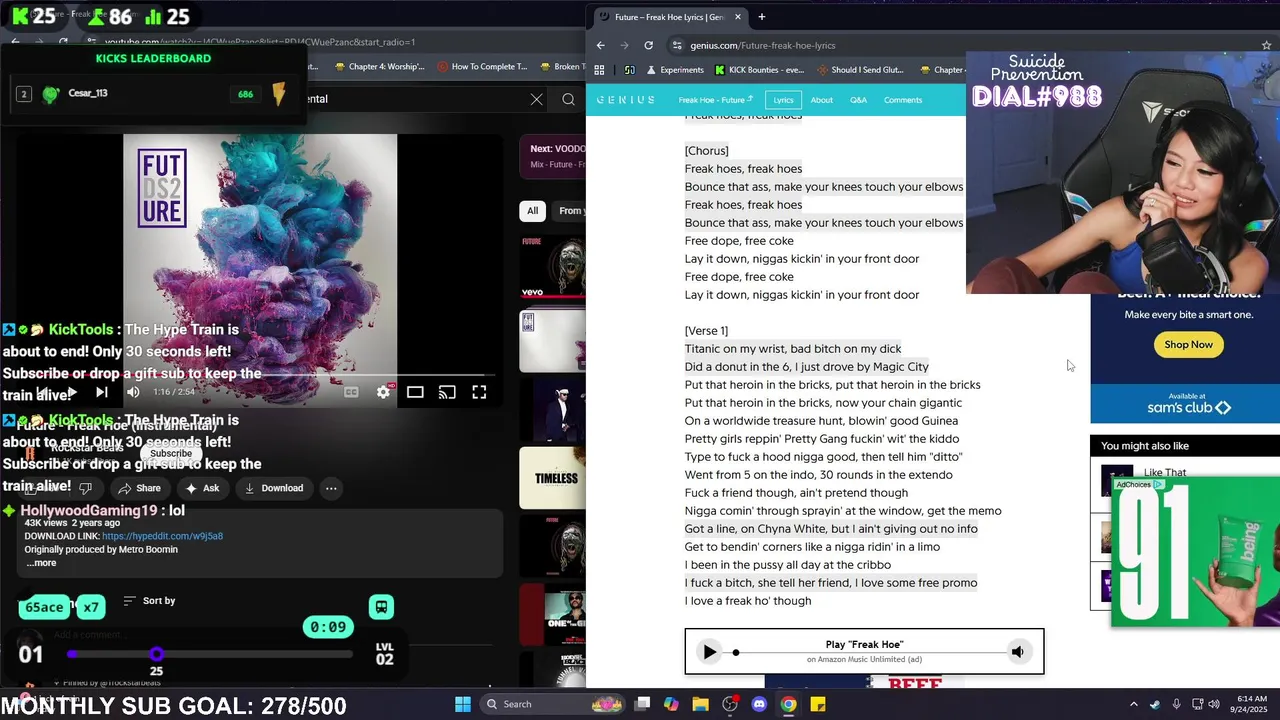
Task: Open the Should I Send Glut bookmark
Action: [860, 70]
